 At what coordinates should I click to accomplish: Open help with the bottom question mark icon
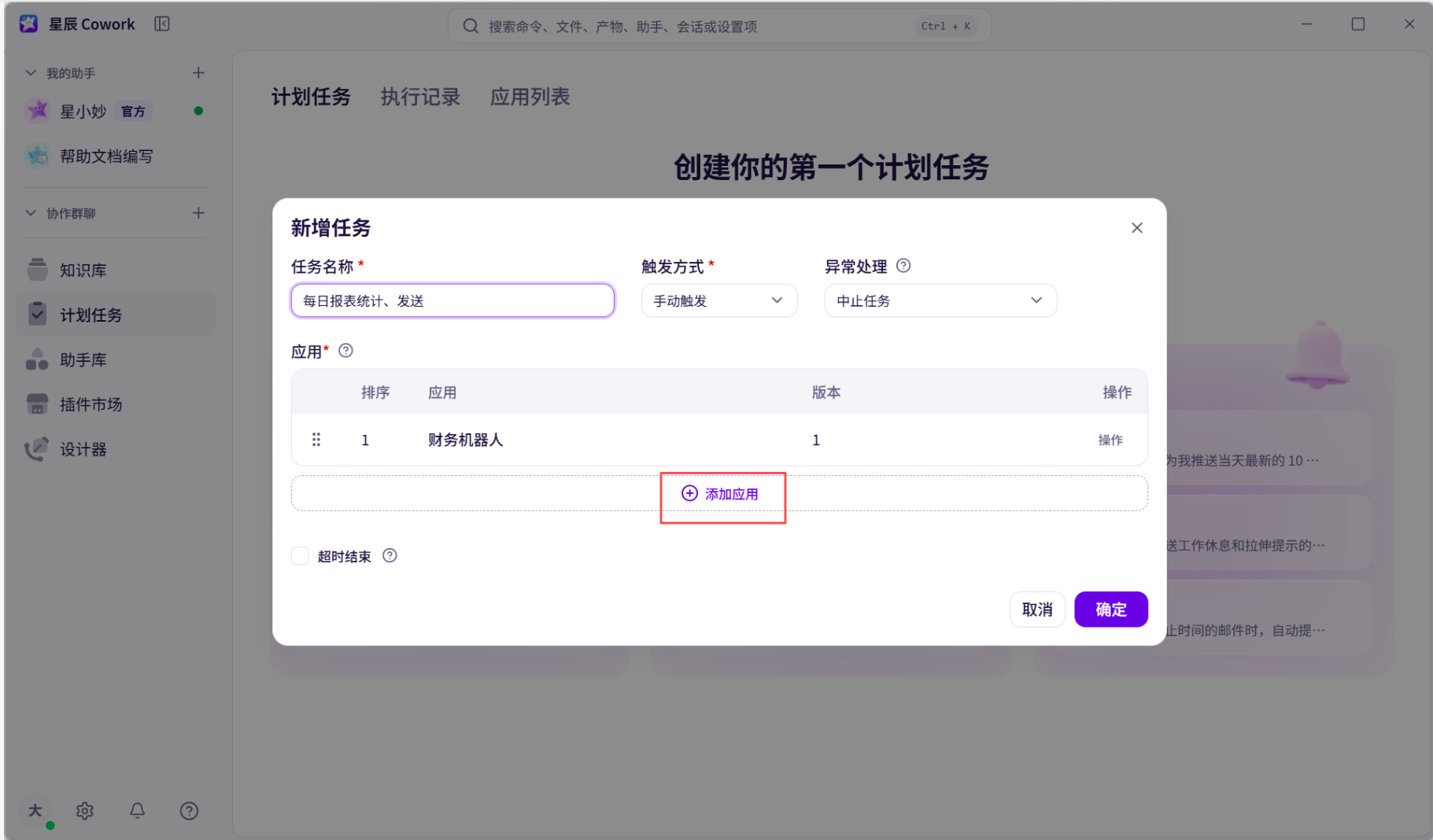click(189, 810)
